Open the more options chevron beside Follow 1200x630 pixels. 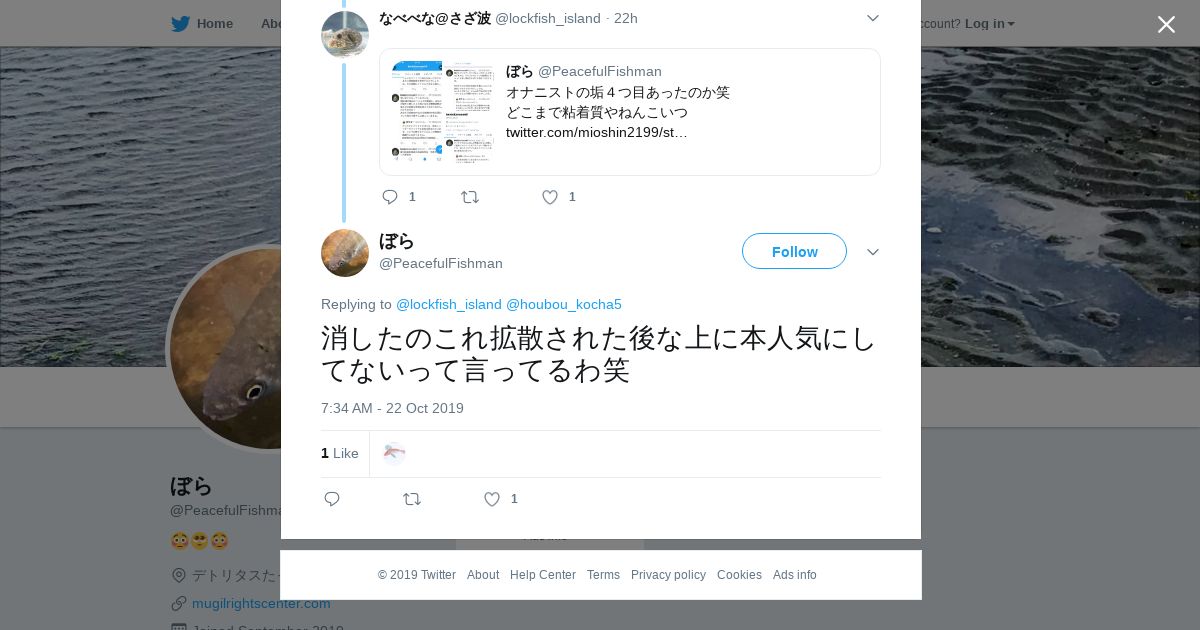(873, 252)
